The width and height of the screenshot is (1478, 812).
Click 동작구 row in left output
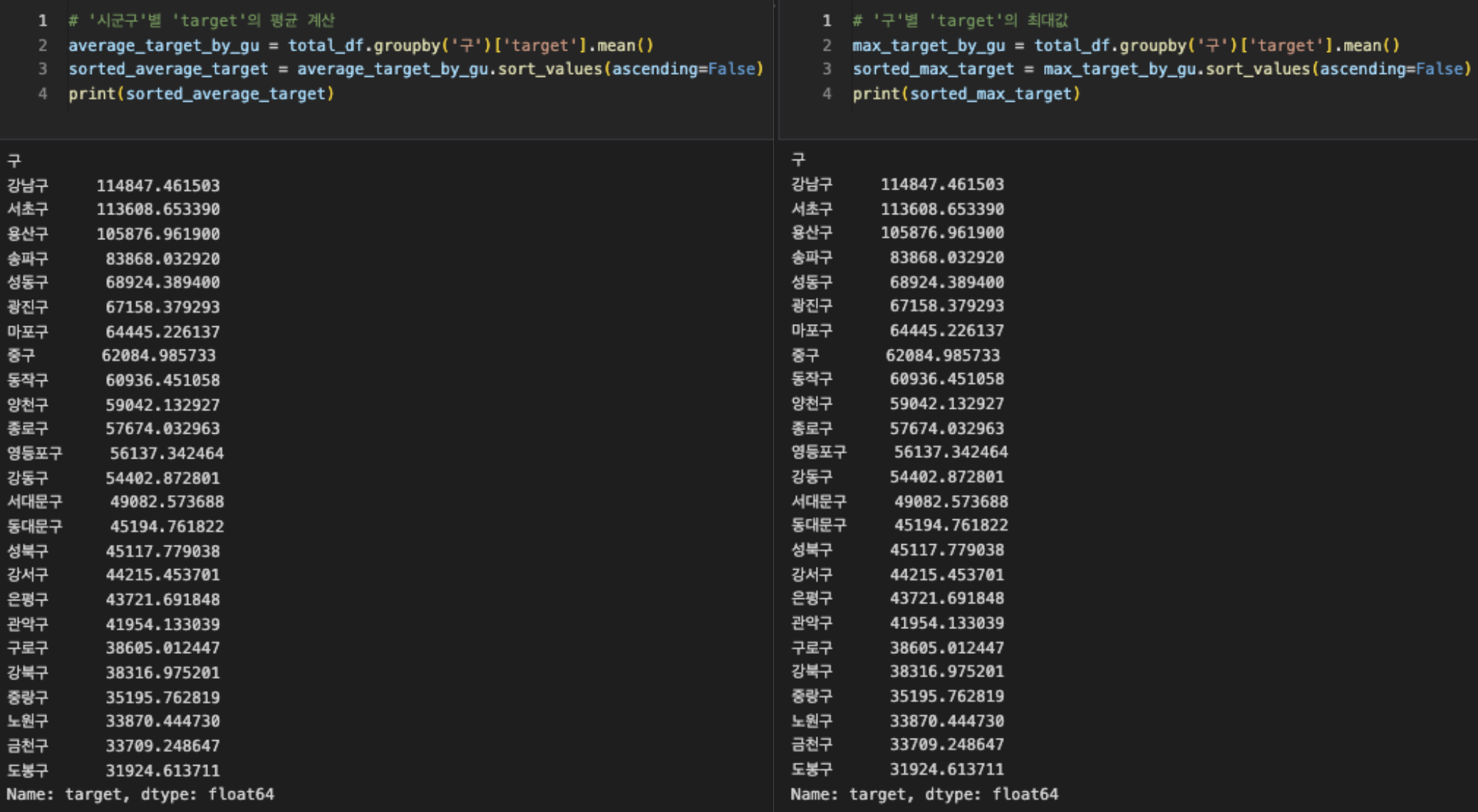(113, 380)
